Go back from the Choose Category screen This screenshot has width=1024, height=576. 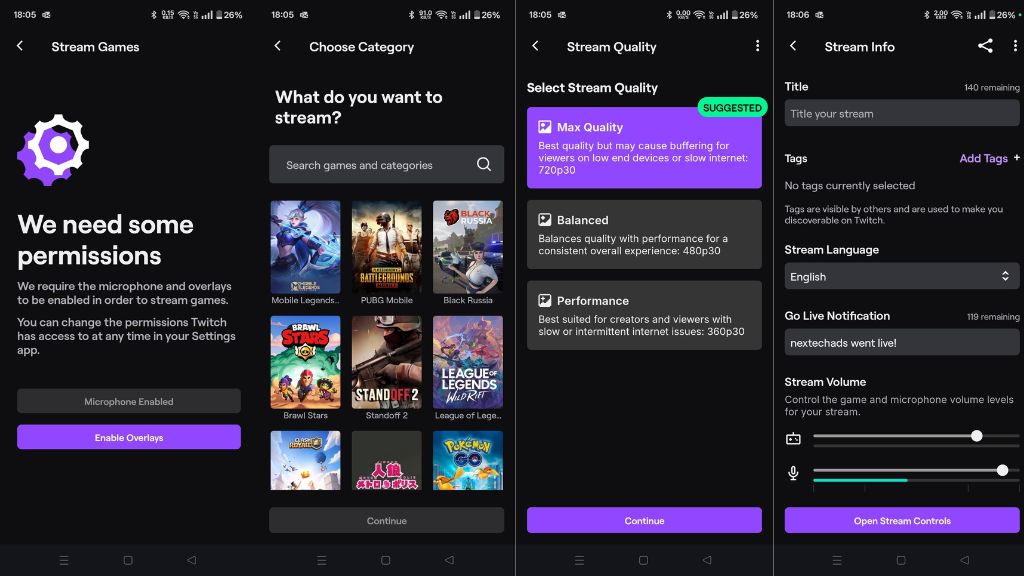coord(278,46)
